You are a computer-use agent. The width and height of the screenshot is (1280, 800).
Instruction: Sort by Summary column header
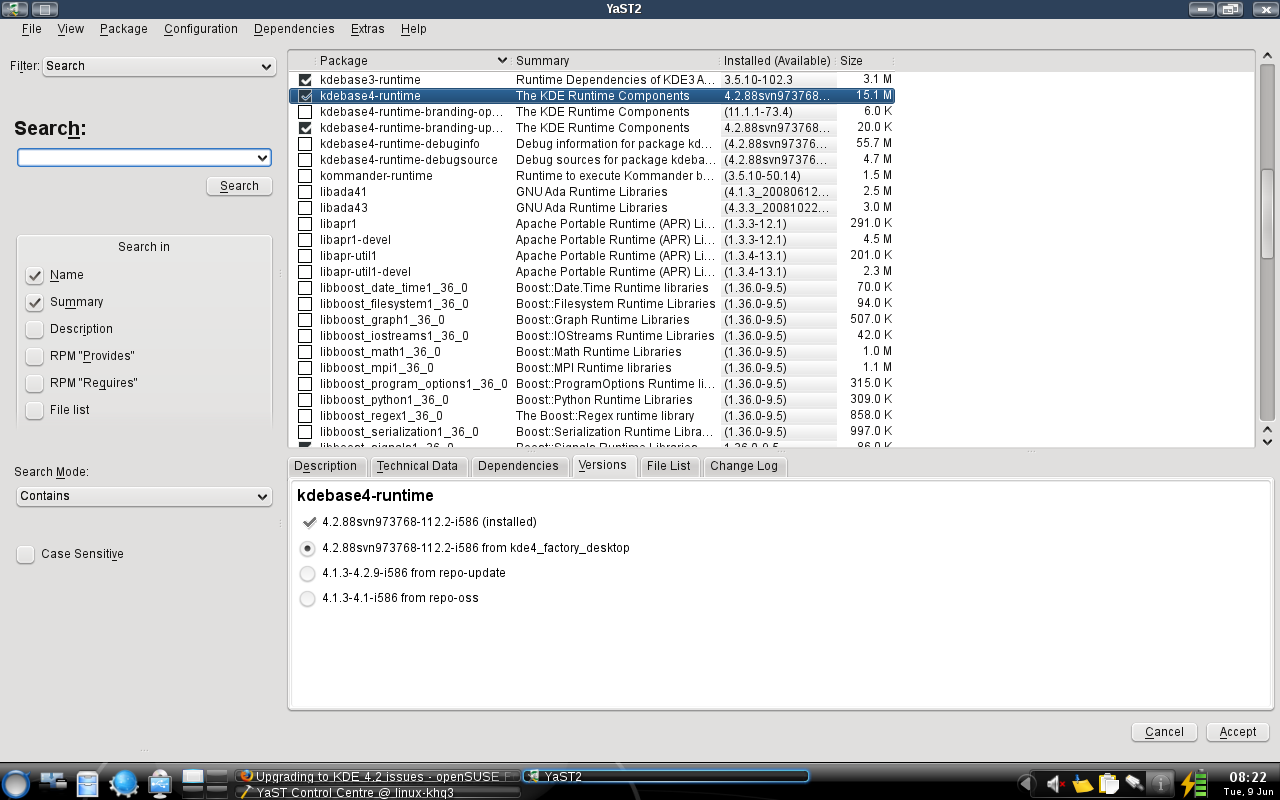pyautogui.click(x=616, y=61)
